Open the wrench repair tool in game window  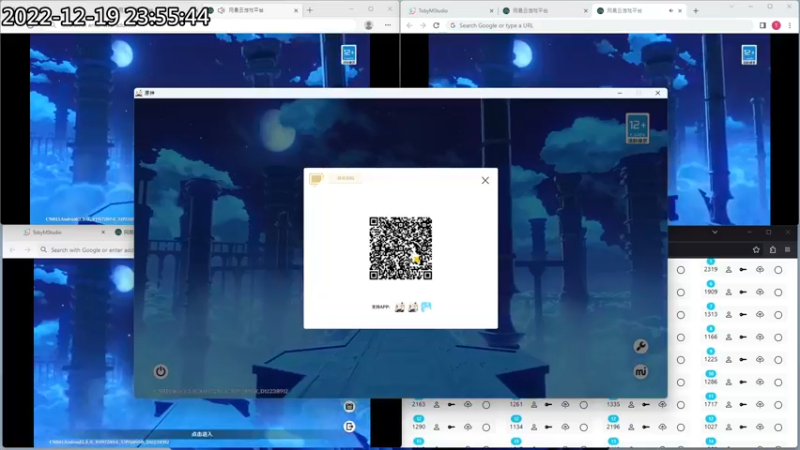(641, 346)
